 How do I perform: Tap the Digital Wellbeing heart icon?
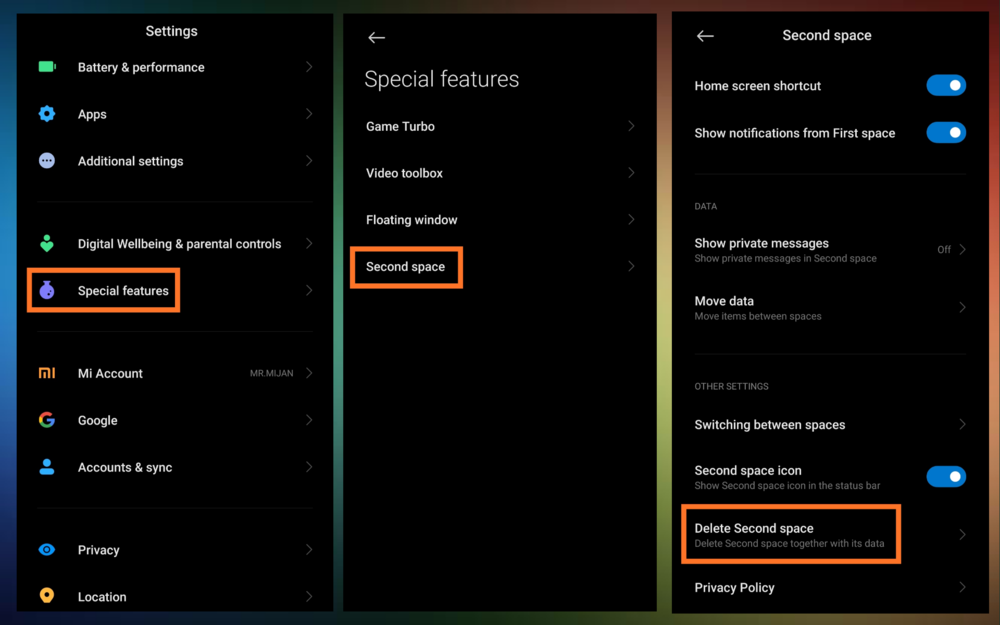(x=47, y=243)
